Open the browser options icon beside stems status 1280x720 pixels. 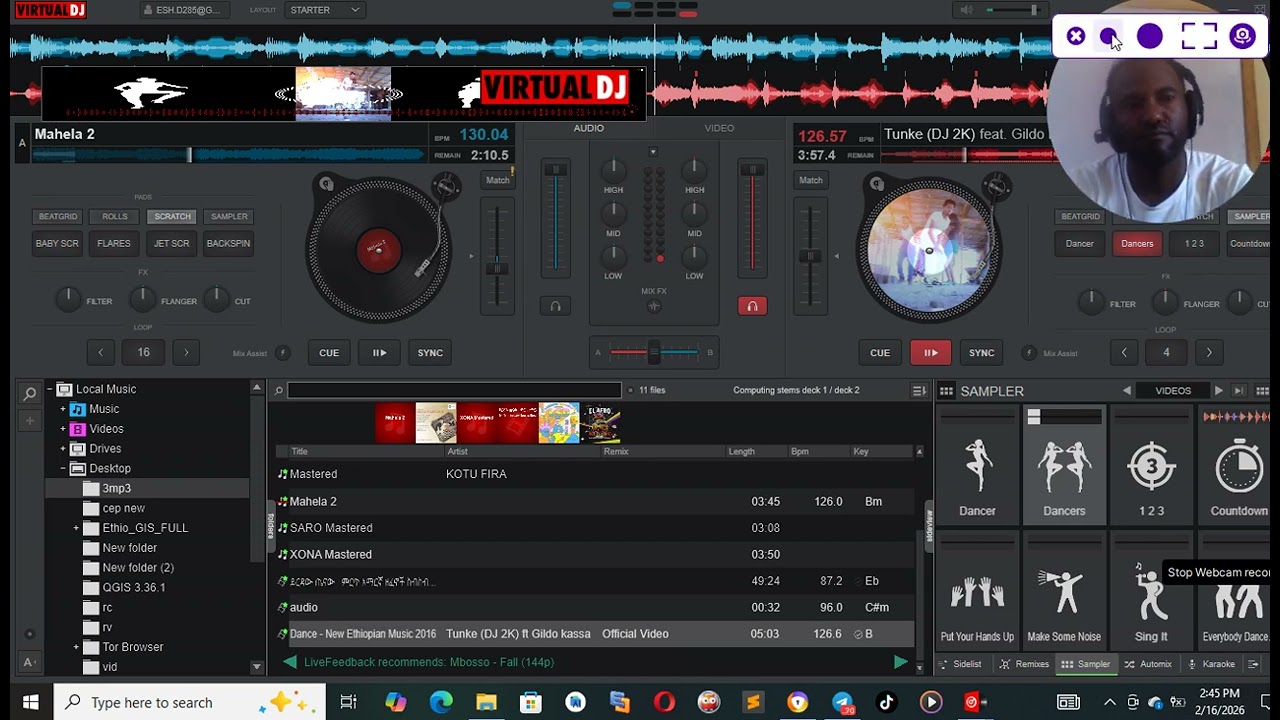(x=919, y=390)
